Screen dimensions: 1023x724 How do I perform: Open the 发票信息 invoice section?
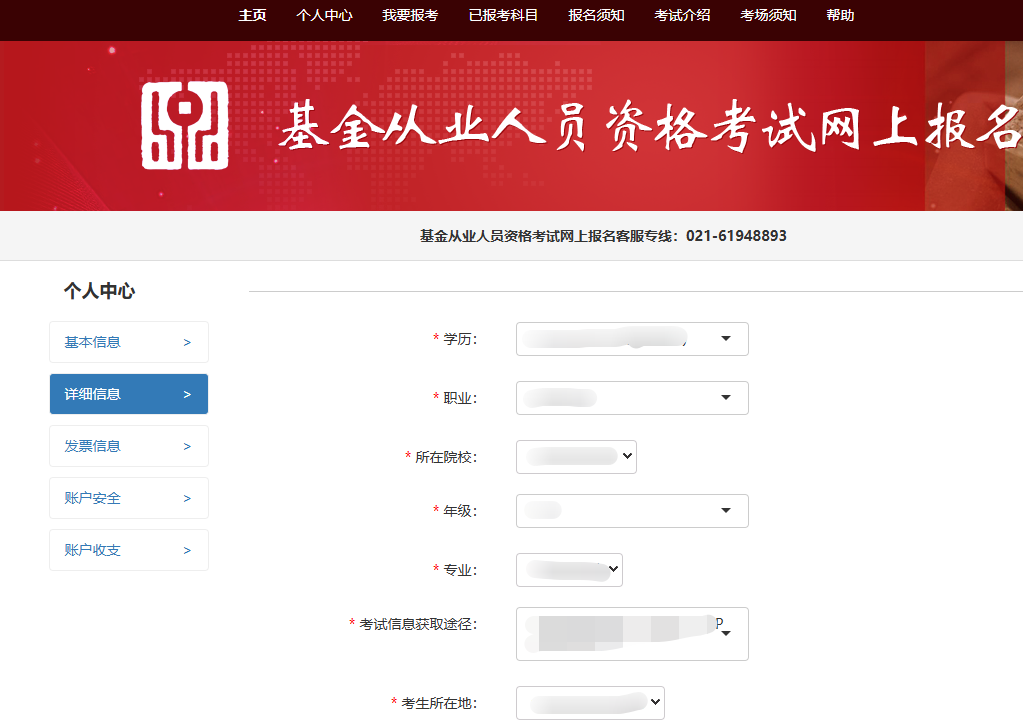128,445
